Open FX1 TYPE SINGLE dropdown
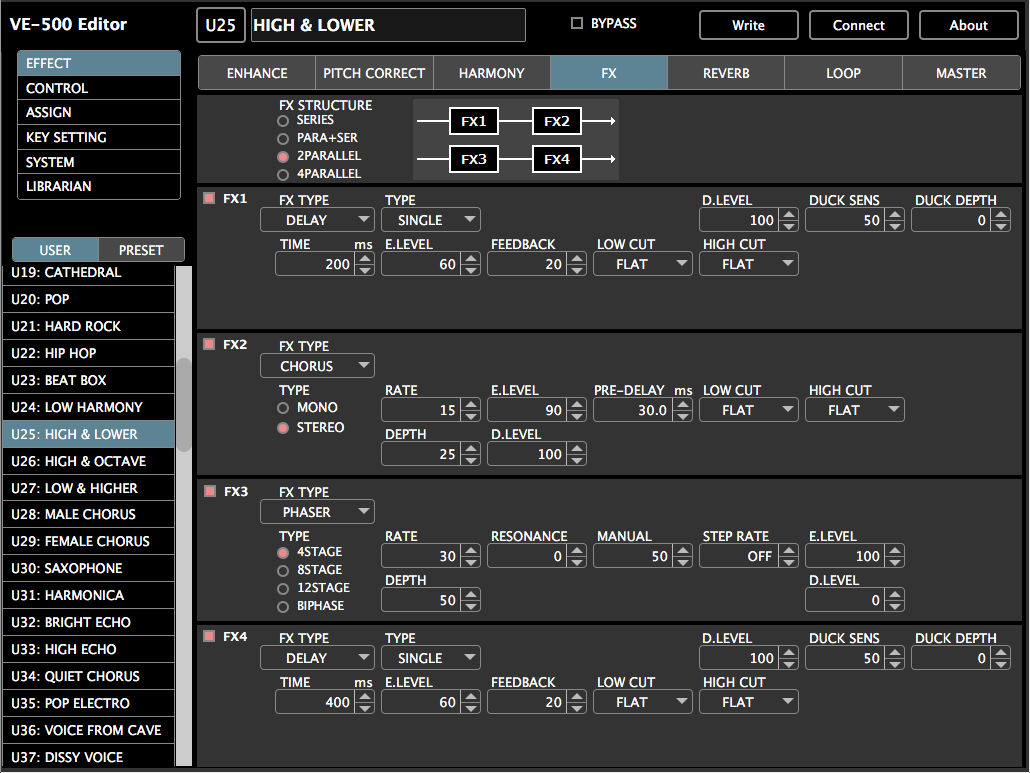The height and width of the screenshot is (773, 1030). (x=431, y=219)
